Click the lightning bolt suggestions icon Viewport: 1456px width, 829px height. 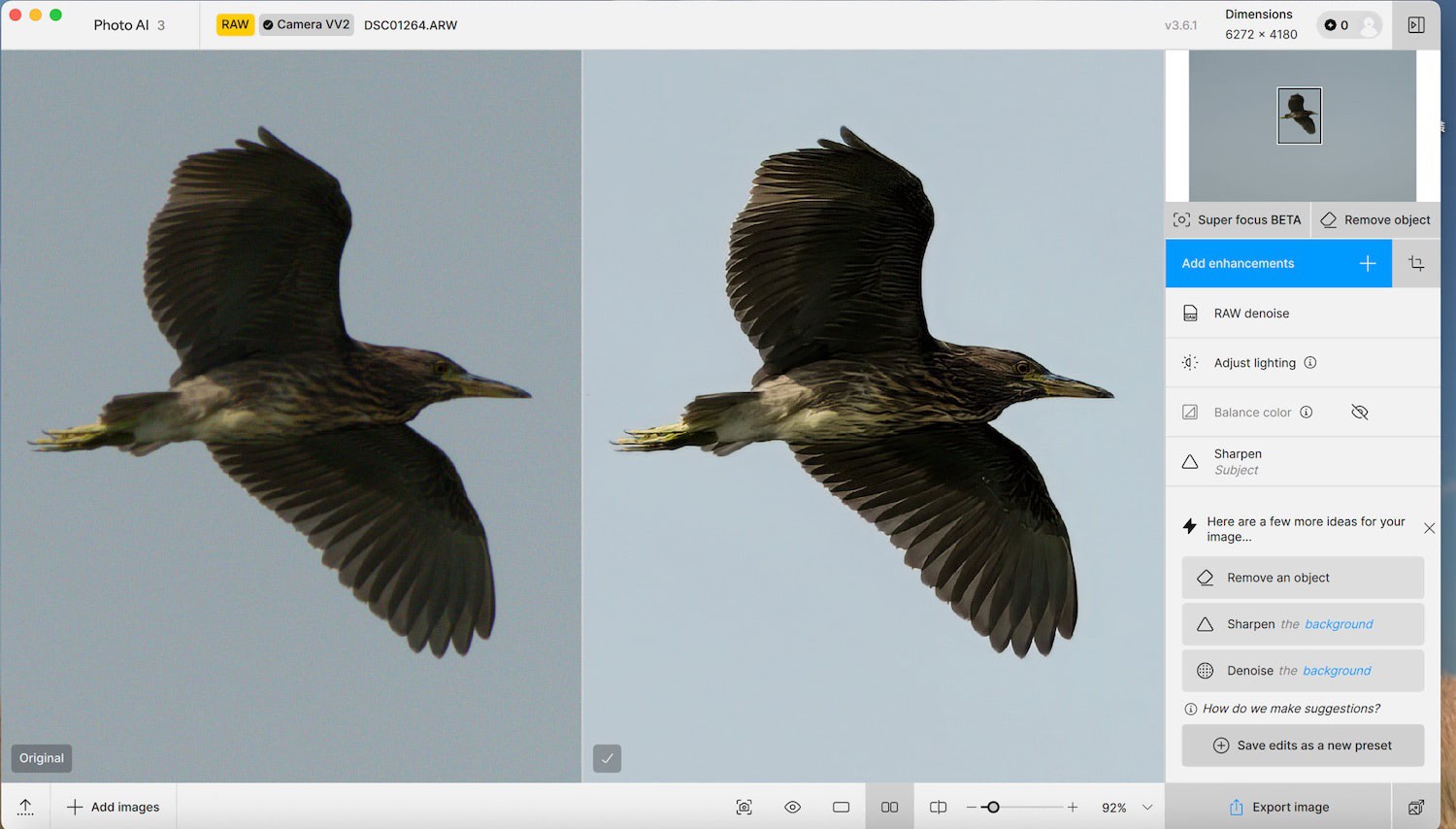[x=1189, y=527]
